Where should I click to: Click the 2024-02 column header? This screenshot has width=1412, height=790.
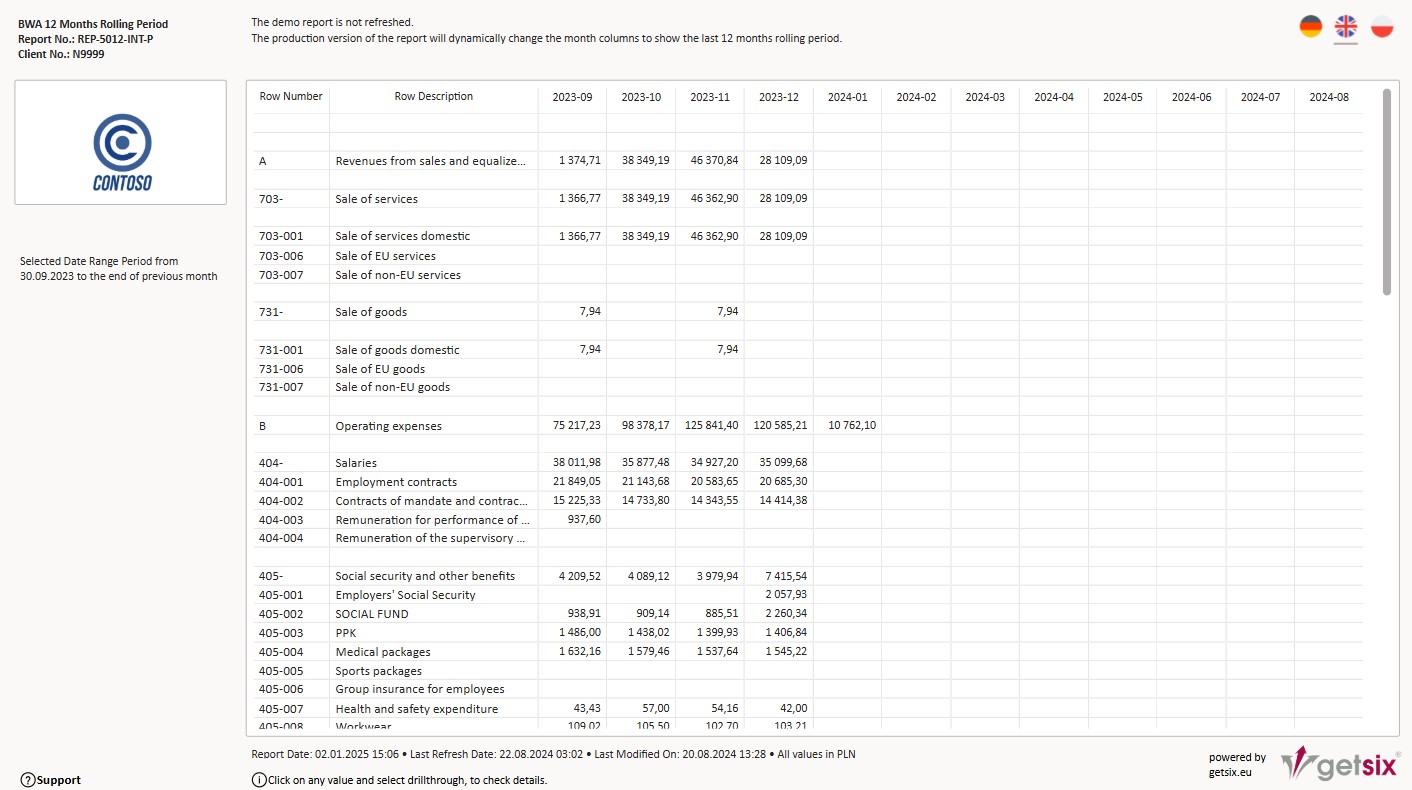click(916, 98)
